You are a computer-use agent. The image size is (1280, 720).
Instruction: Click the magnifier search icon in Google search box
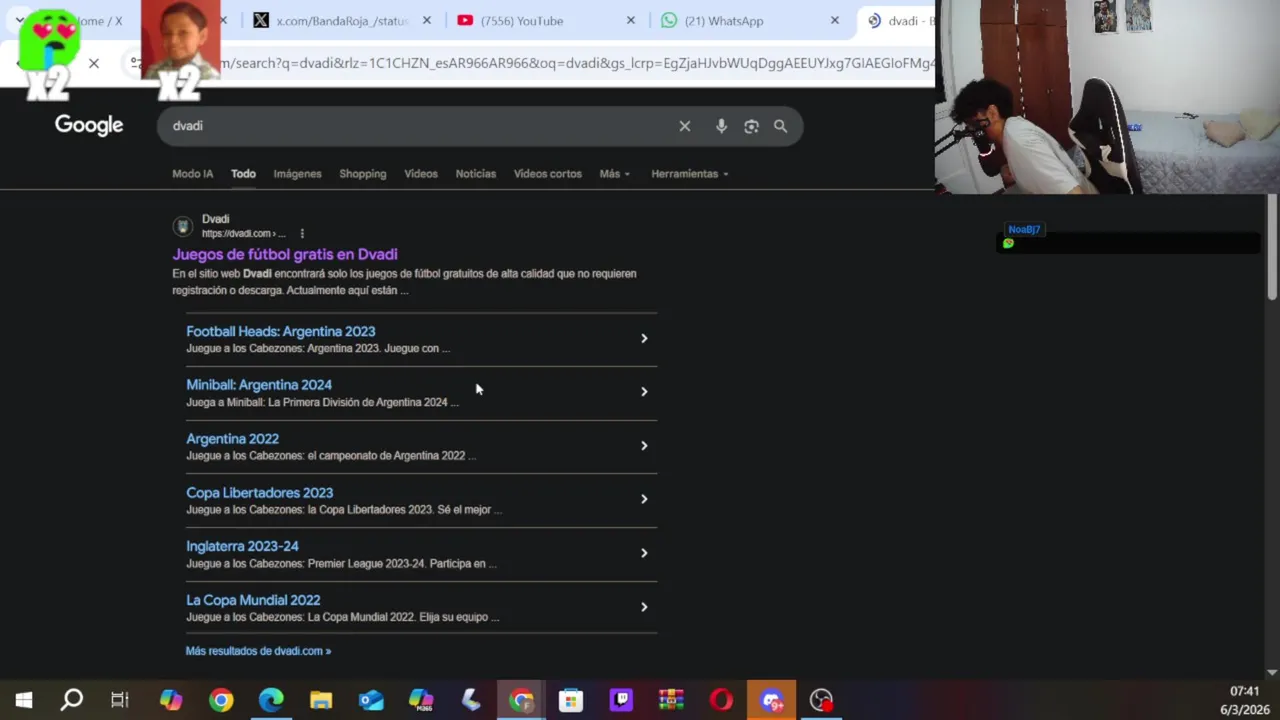tap(780, 126)
